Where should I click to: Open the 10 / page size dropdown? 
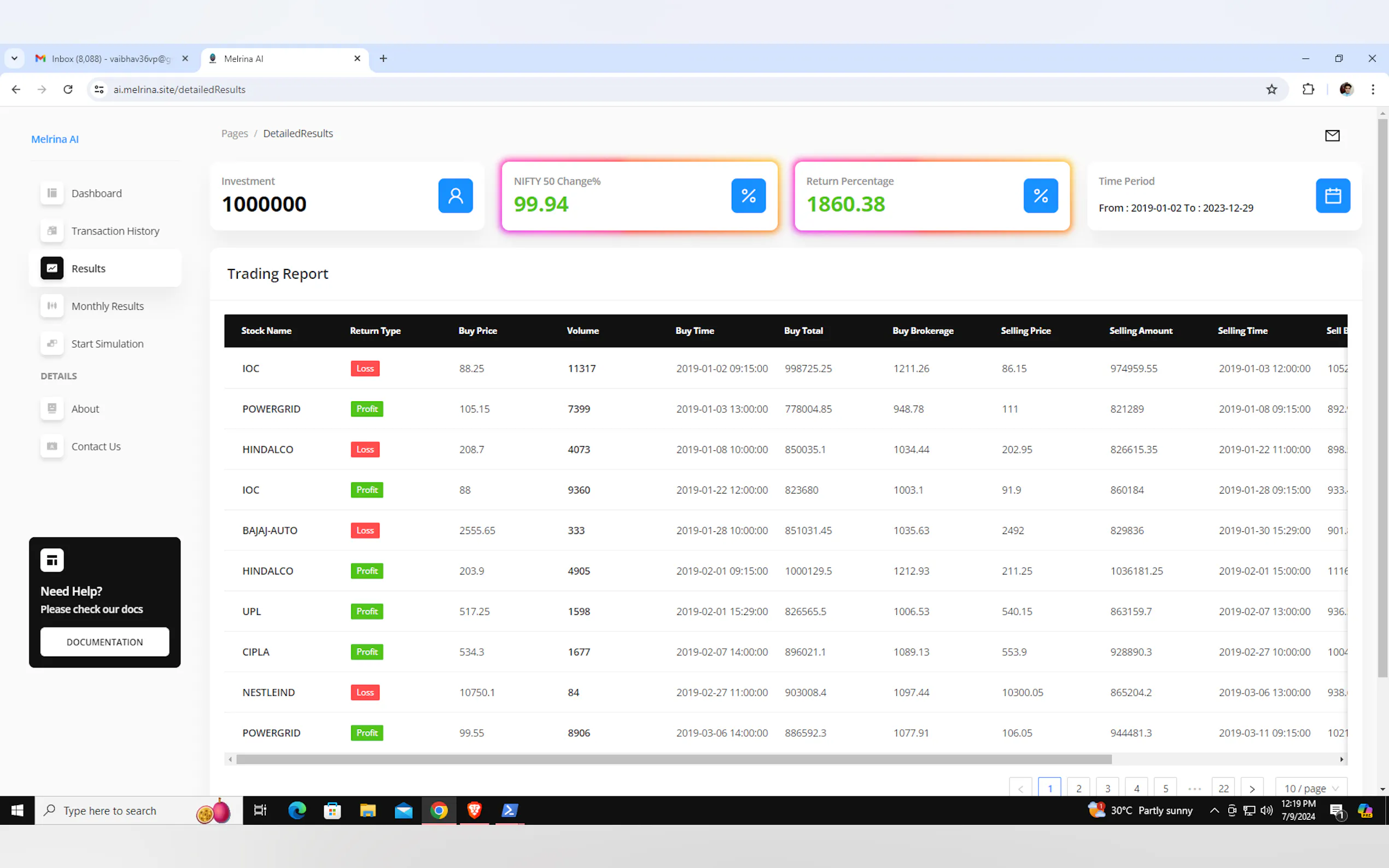tap(1310, 788)
